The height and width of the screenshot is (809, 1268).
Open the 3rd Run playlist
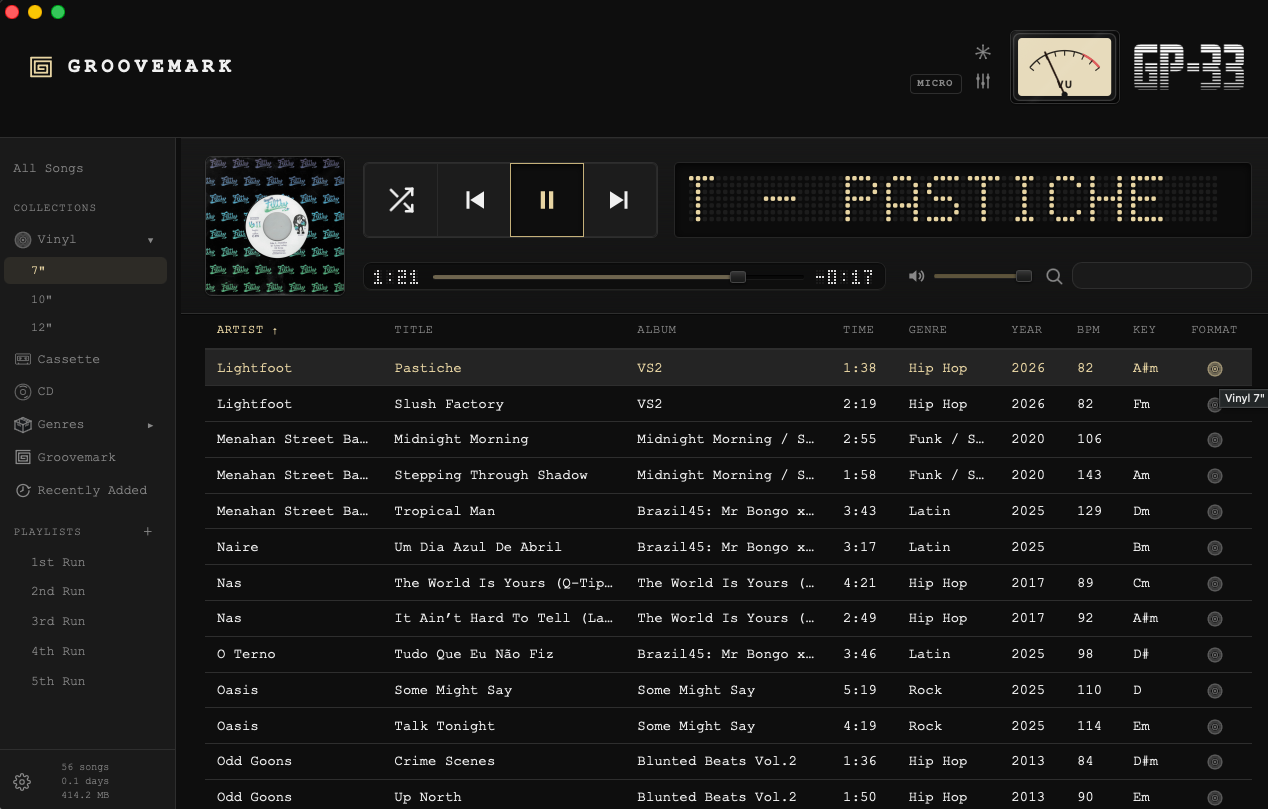click(x=58, y=621)
